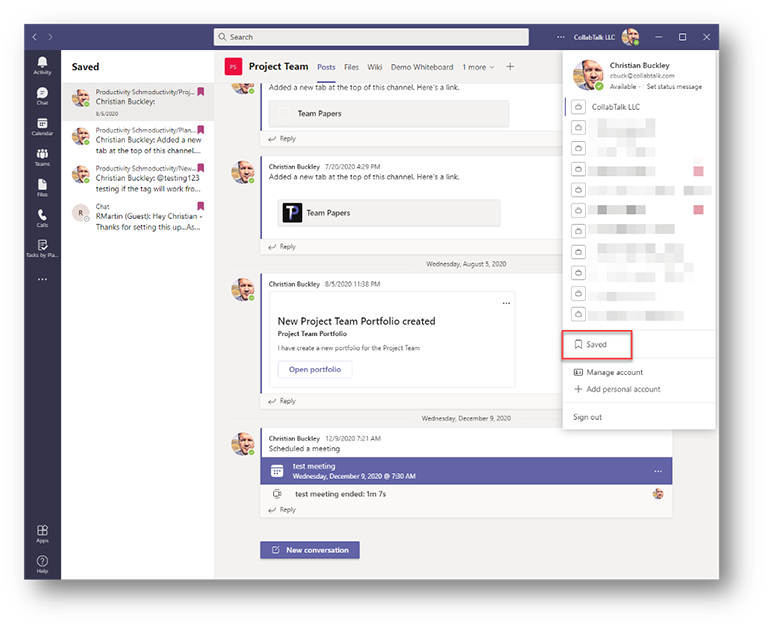The height and width of the screenshot is (628, 768).
Task: Click the meeting attendee avatar thumbnail
Action: point(658,494)
